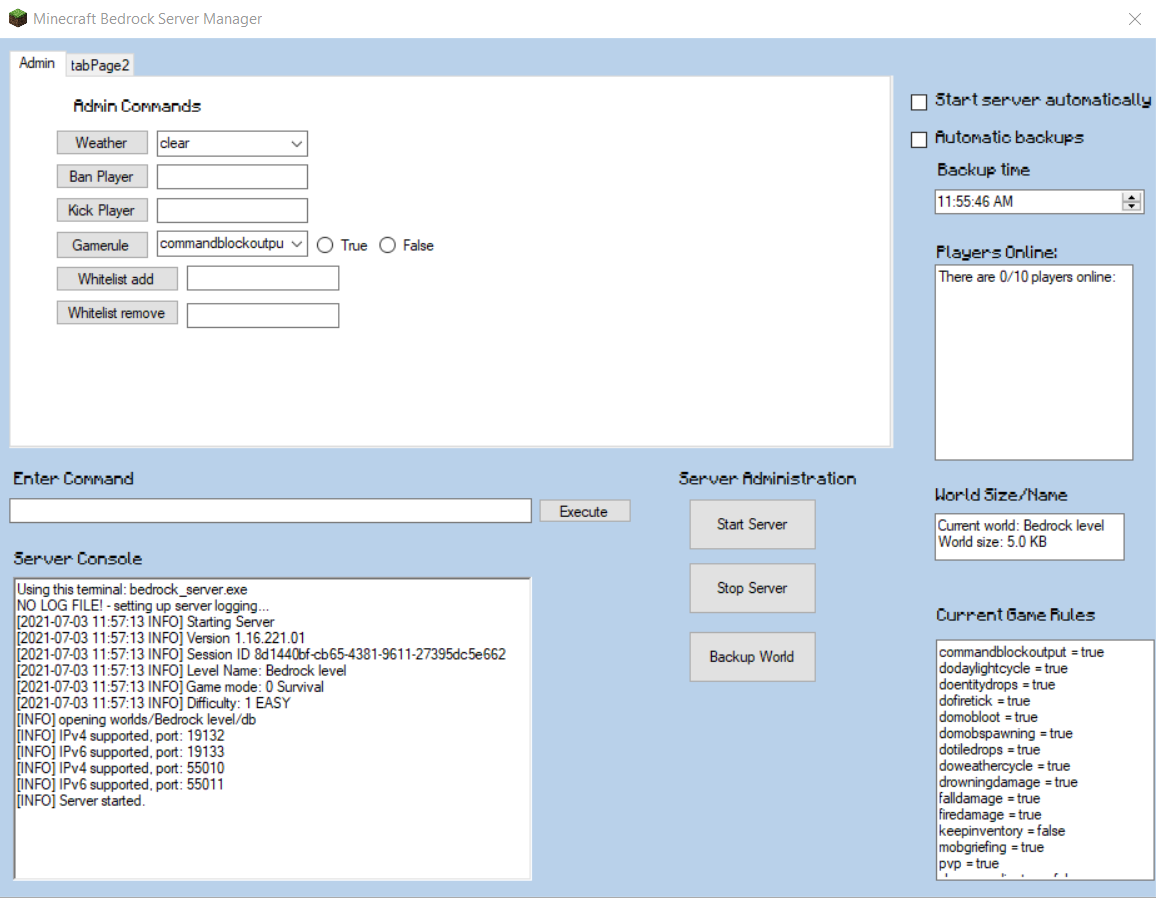
Task: Click 'doweathercycle = true' game rule line
Action: click(1004, 765)
